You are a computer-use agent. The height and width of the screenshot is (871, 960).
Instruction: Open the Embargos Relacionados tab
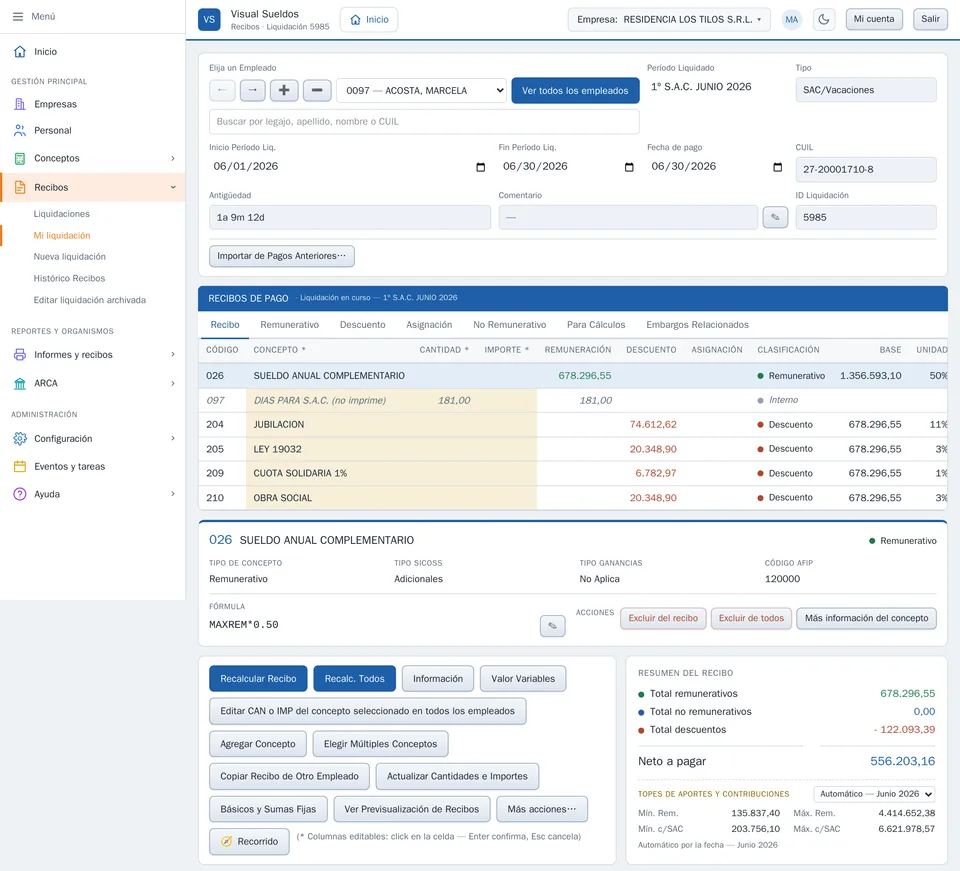pyautogui.click(x=697, y=324)
